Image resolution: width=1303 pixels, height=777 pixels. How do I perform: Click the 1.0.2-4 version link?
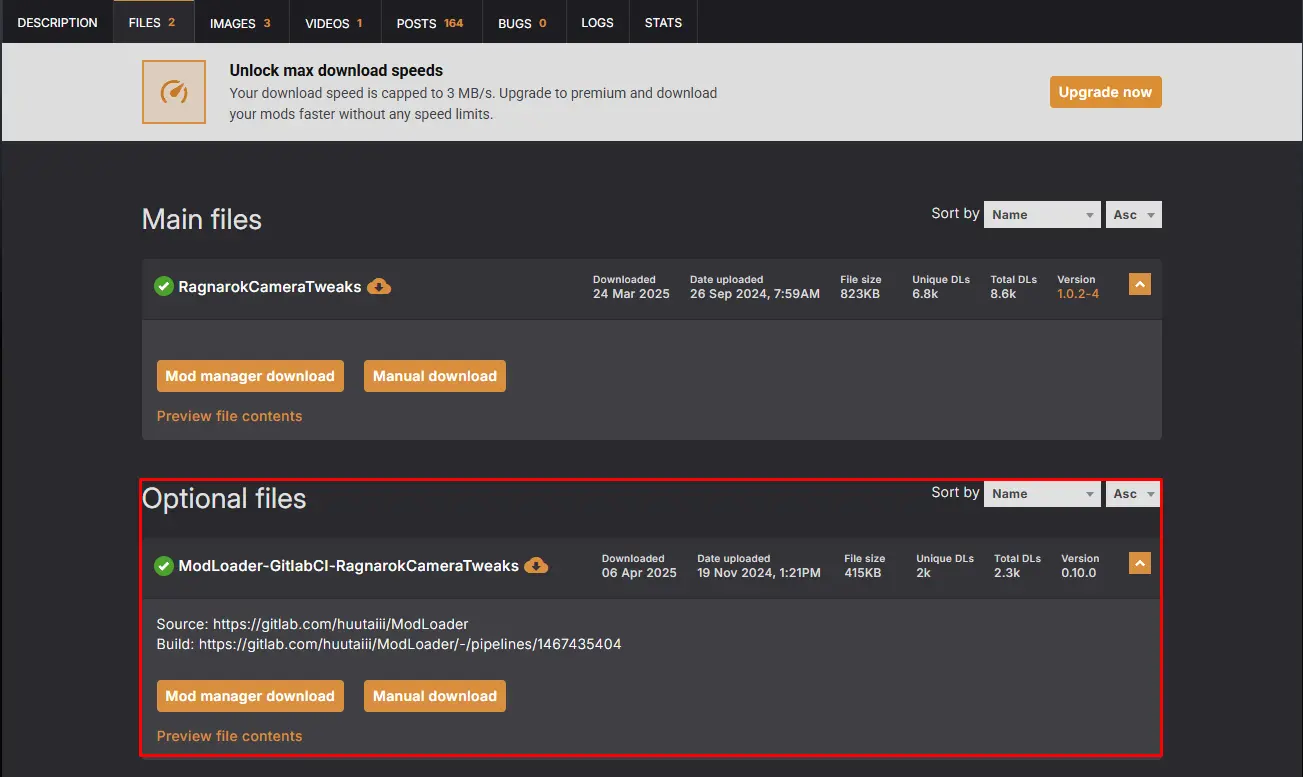pos(1078,294)
